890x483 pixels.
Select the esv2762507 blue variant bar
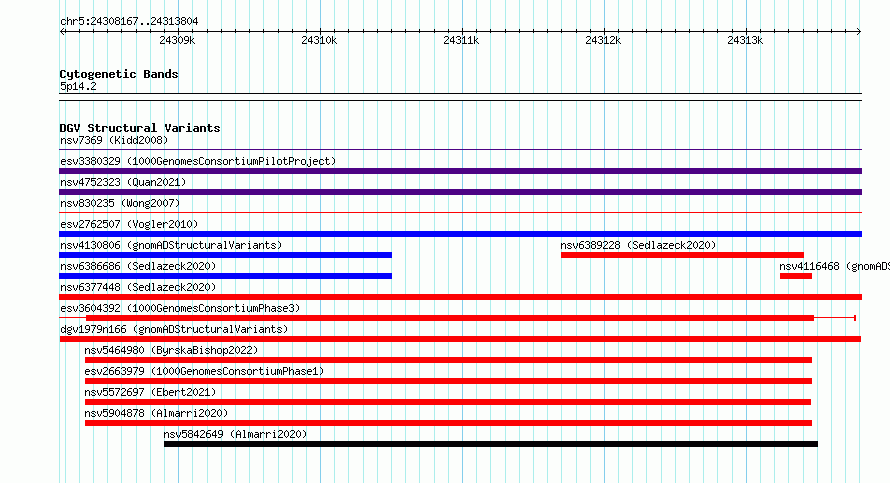[460, 234]
